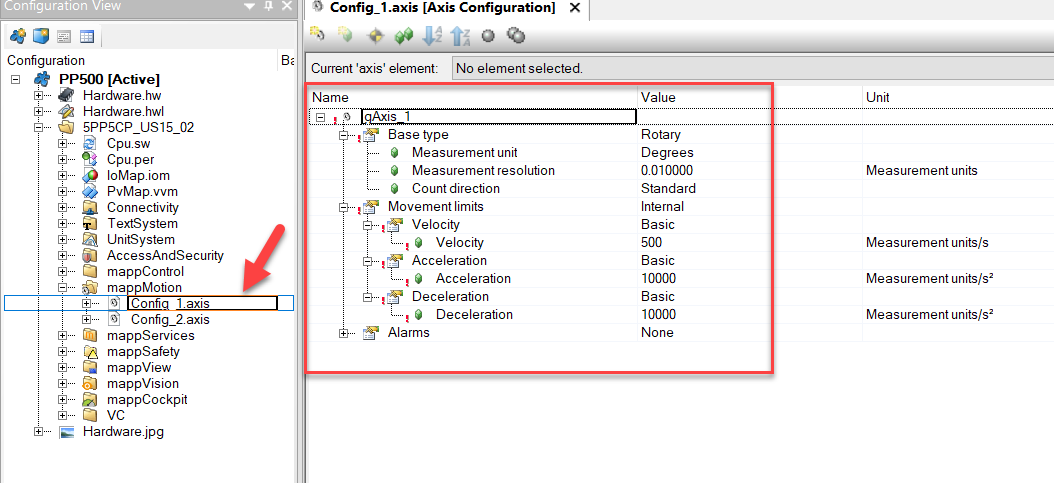1054x483 pixels.
Task: Expand the Alarms property node
Action: tap(344, 333)
